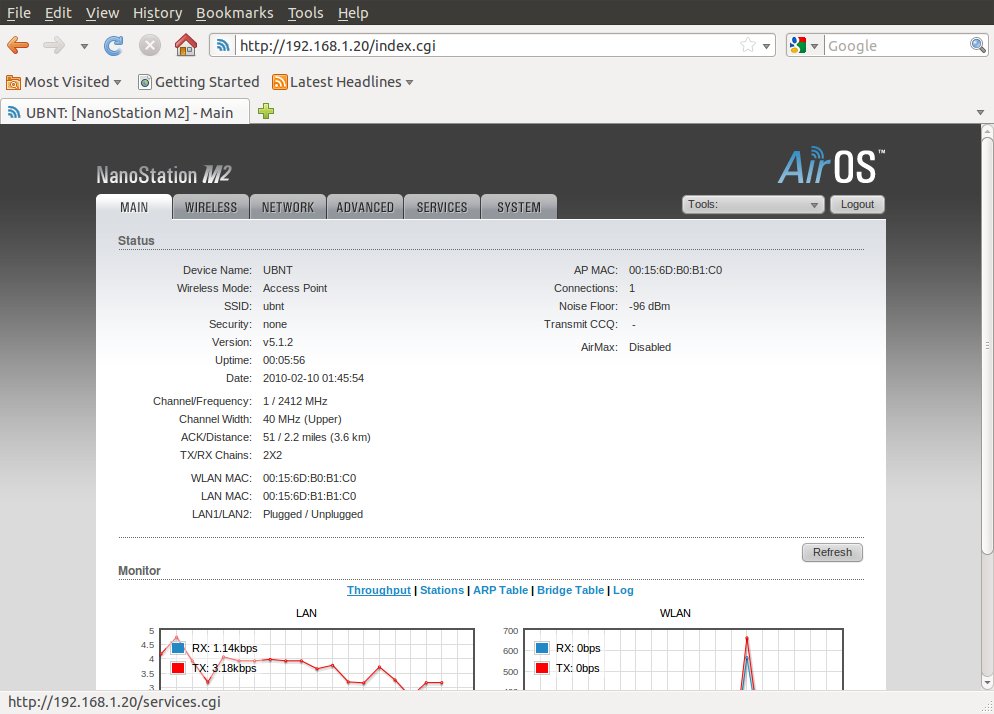Click the Version value v5.1.2

(x=278, y=342)
